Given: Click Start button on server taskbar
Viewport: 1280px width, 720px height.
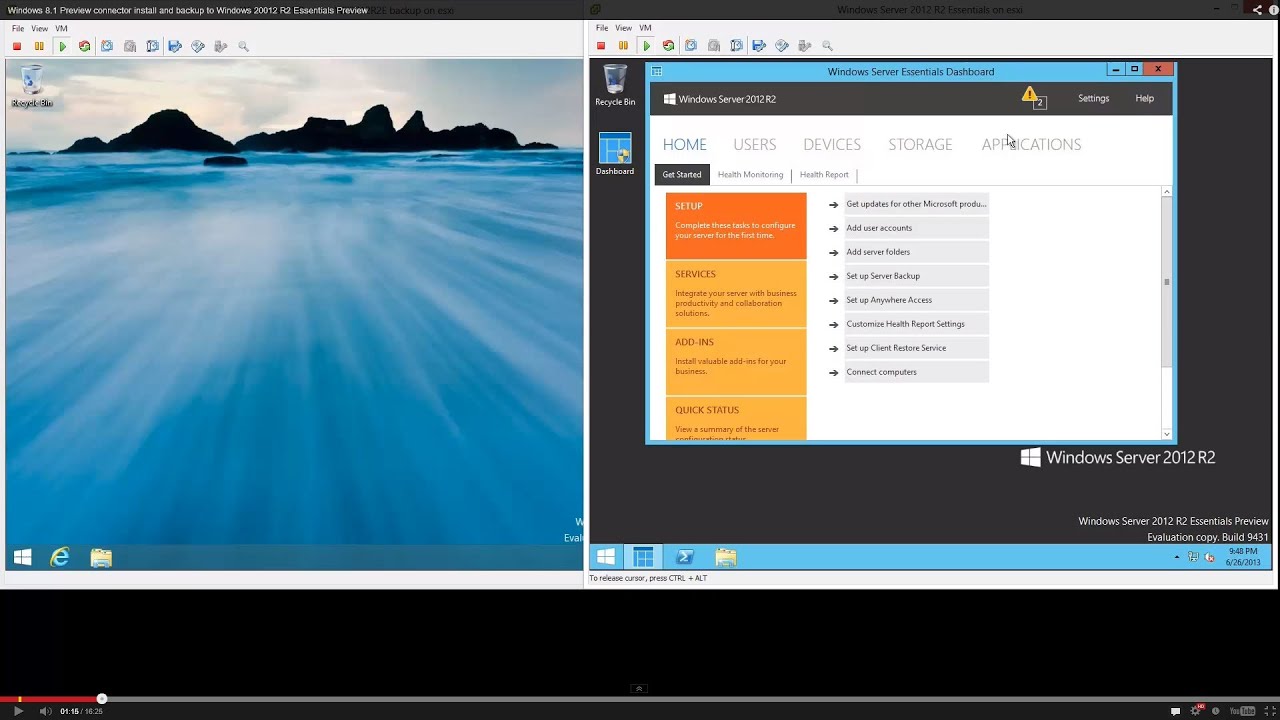Looking at the screenshot, I should coord(606,557).
